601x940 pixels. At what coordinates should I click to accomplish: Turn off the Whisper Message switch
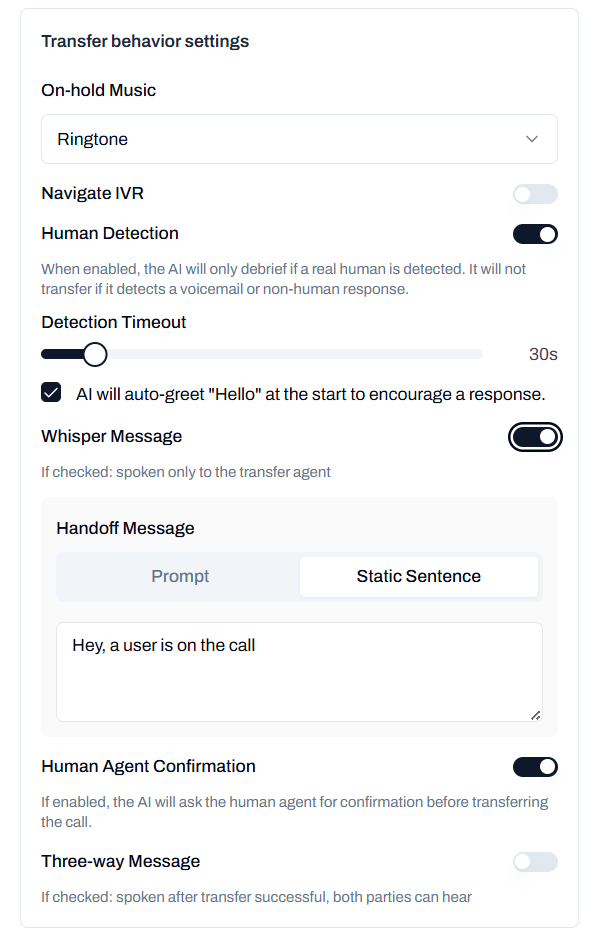(x=535, y=436)
